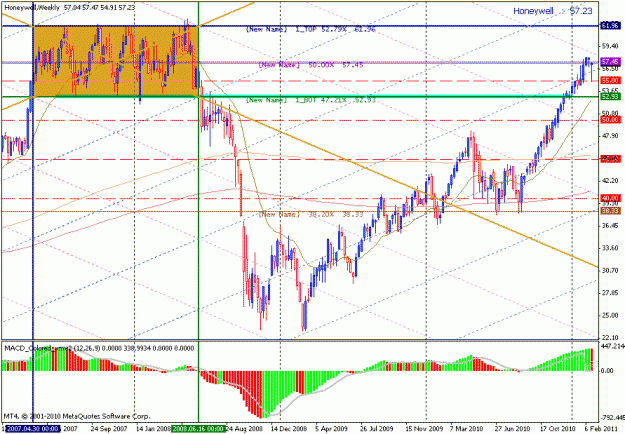This screenshot has width=625, height=434.
Task: Click the red 40.00 price tag
Action: tap(611, 198)
